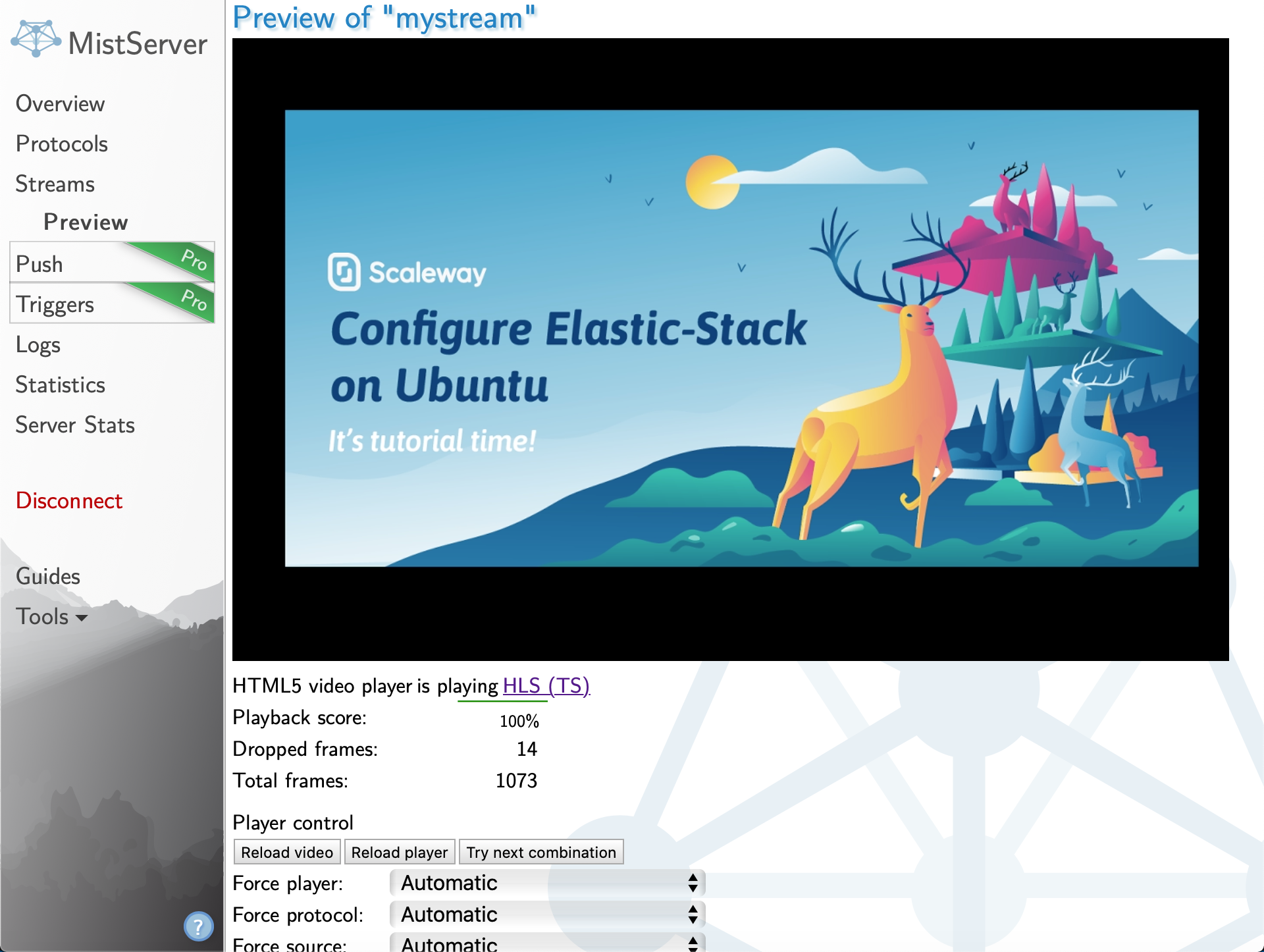The image size is (1264, 952).
Task: Click the MistServer logo icon
Action: click(x=36, y=40)
